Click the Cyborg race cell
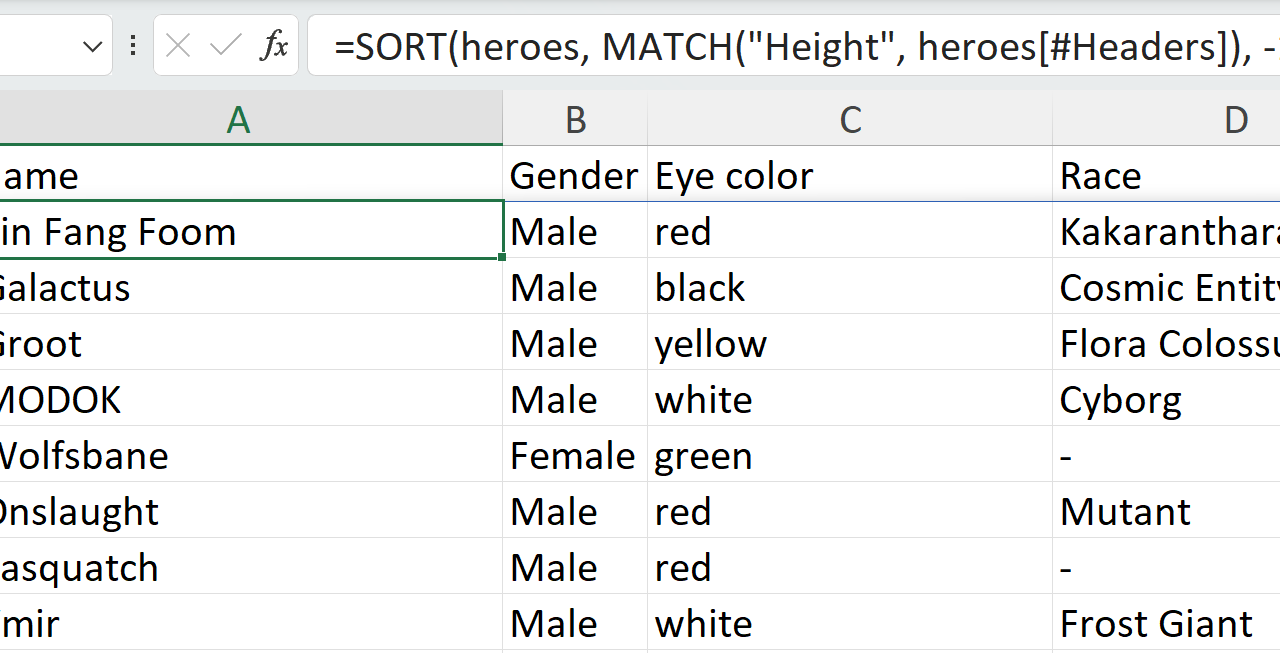Screen dimensions: 1280x653 (1166, 400)
